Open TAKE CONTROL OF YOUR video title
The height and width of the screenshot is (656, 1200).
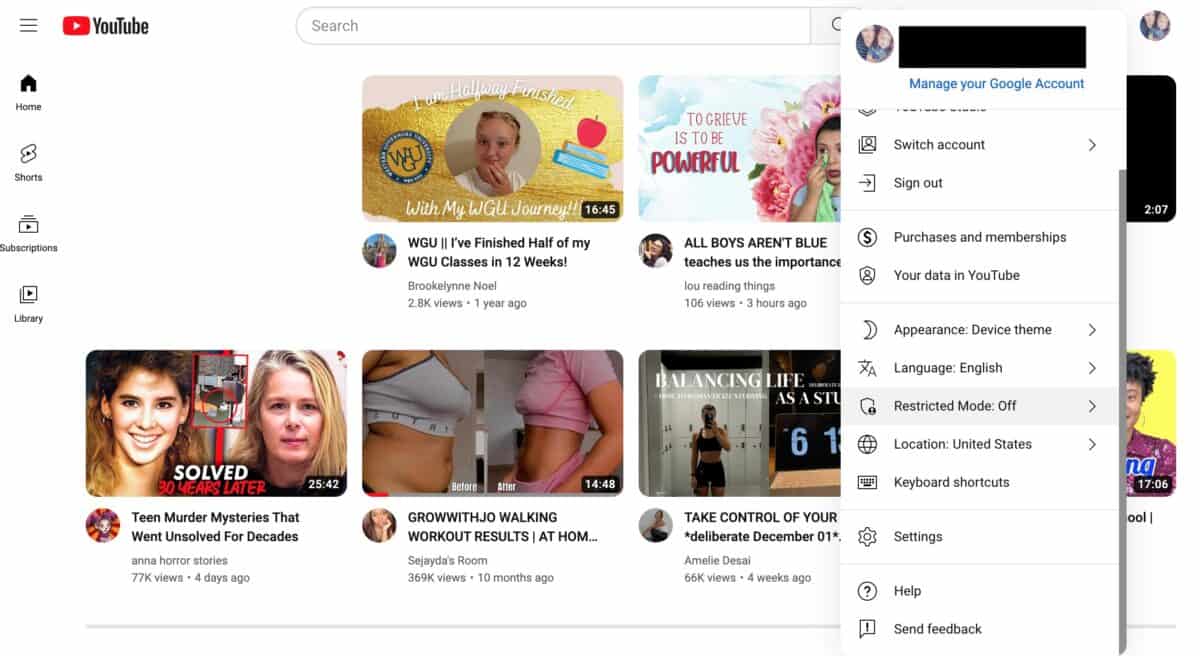pyautogui.click(x=762, y=527)
